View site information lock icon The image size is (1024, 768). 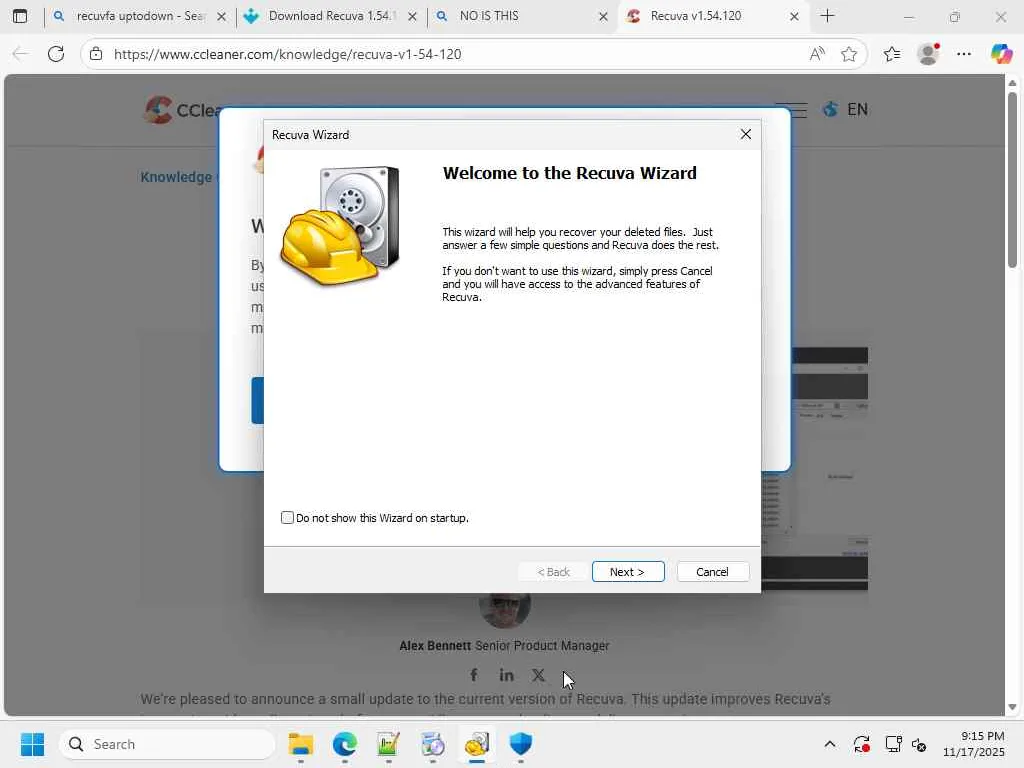(x=96, y=54)
